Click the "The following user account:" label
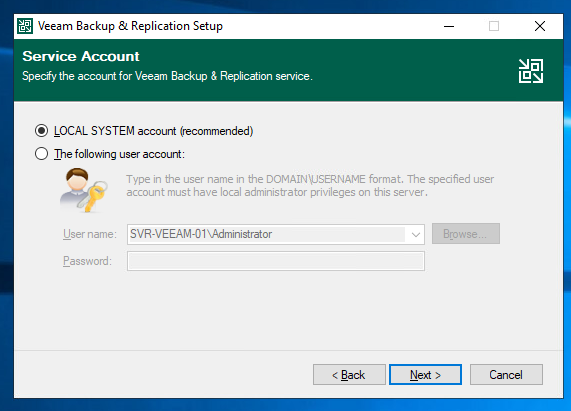The width and height of the screenshot is (571, 411). [119, 154]
